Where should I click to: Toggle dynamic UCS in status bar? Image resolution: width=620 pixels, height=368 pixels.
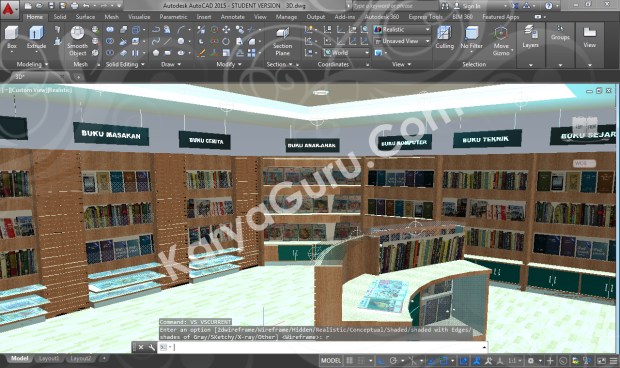463,360
